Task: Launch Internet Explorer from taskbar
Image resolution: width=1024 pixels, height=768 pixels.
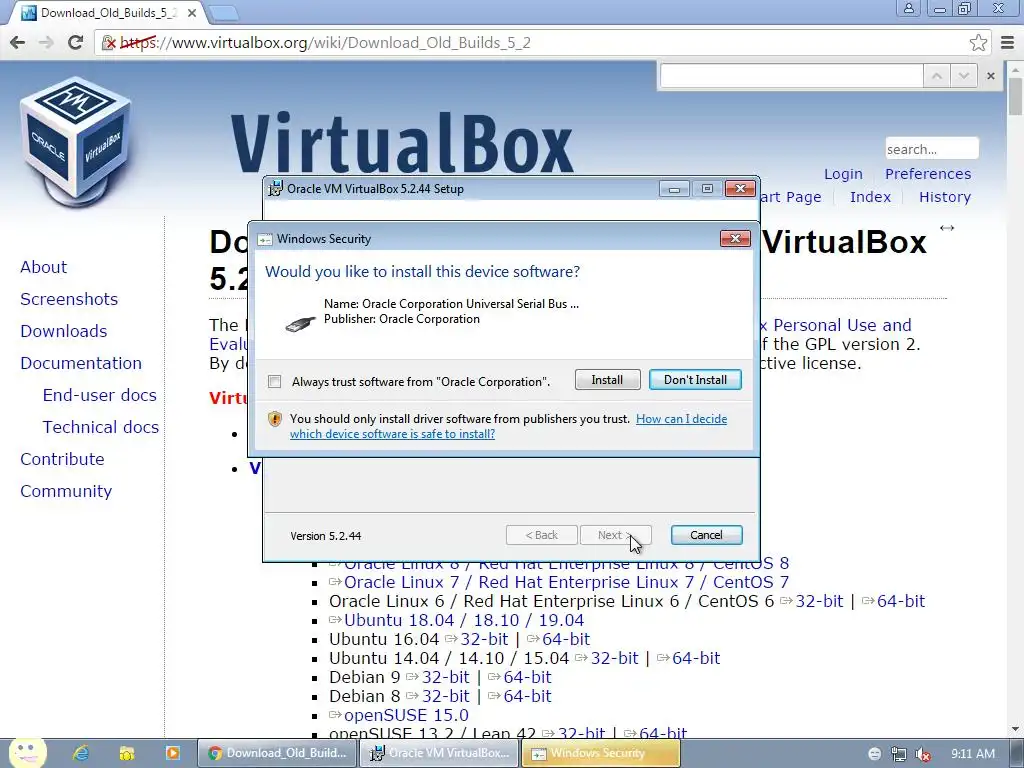Action: click(x=81, y=753)
